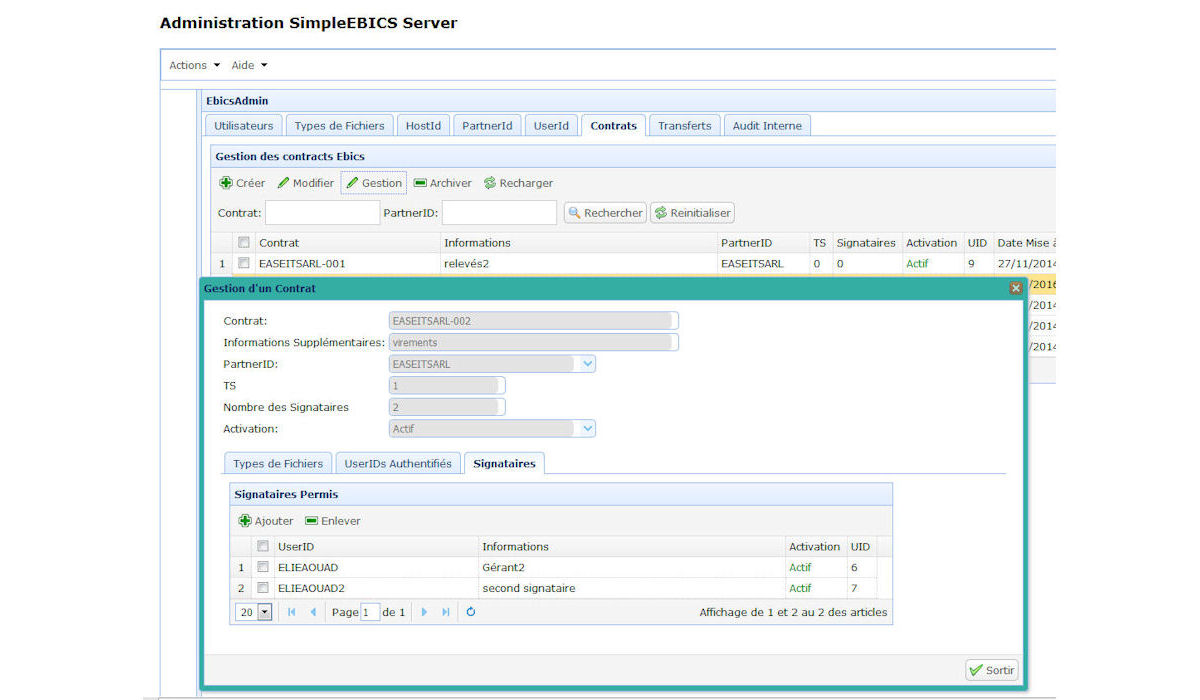Click the Enlever minus icon

(311, 521)
